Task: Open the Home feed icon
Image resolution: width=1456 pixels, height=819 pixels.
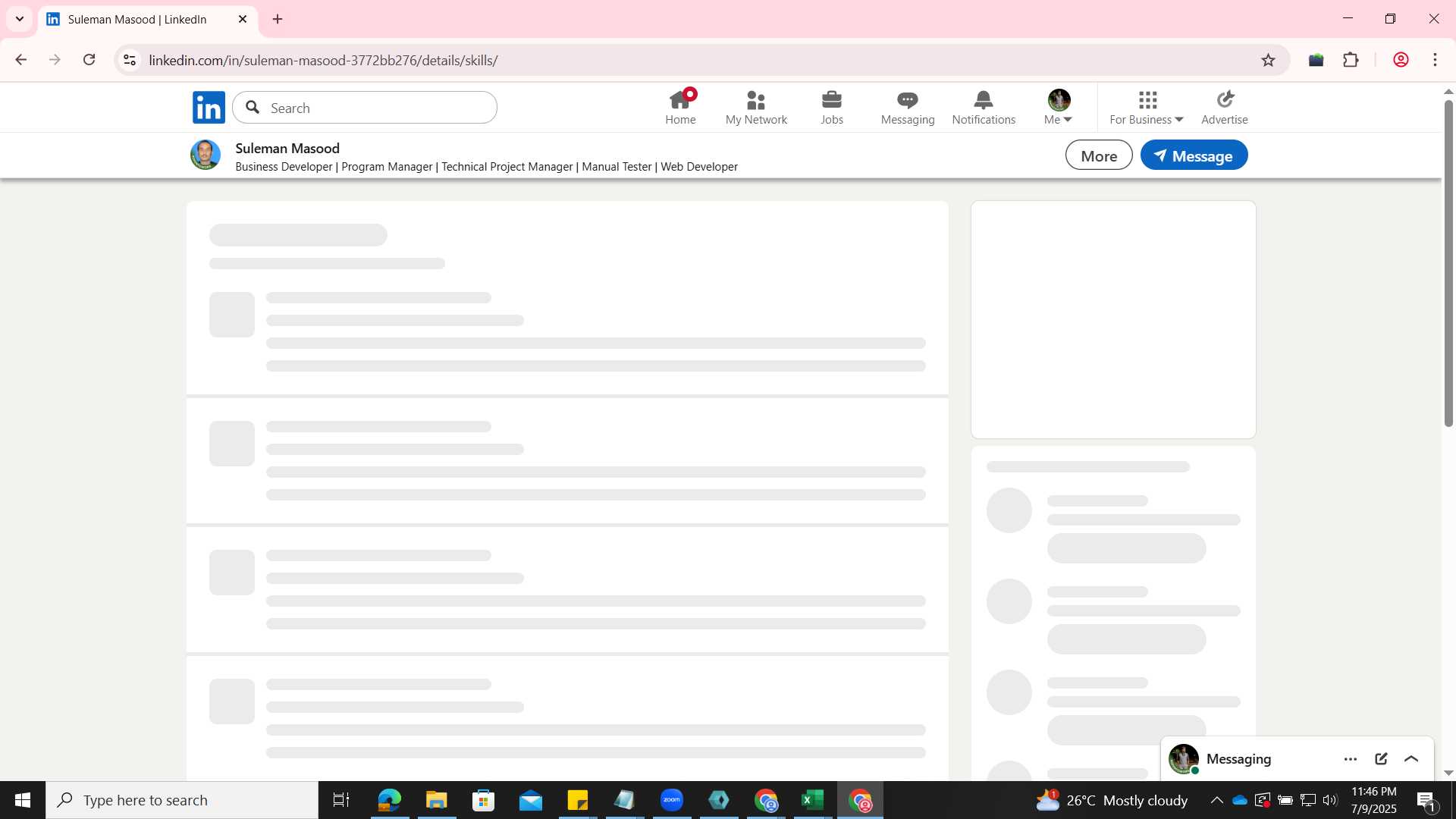Action: [x=680, y=108]
